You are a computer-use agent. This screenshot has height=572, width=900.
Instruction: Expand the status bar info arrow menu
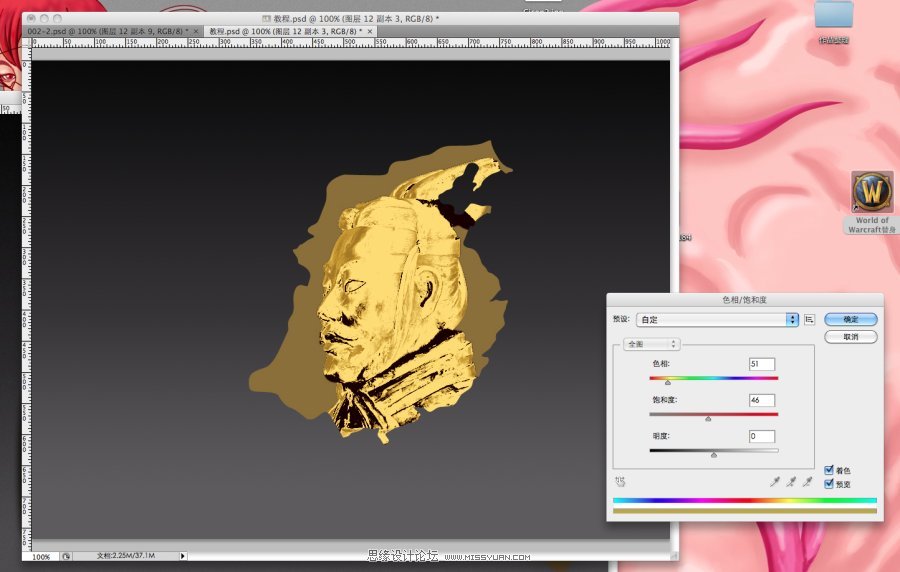pos(183,555)
